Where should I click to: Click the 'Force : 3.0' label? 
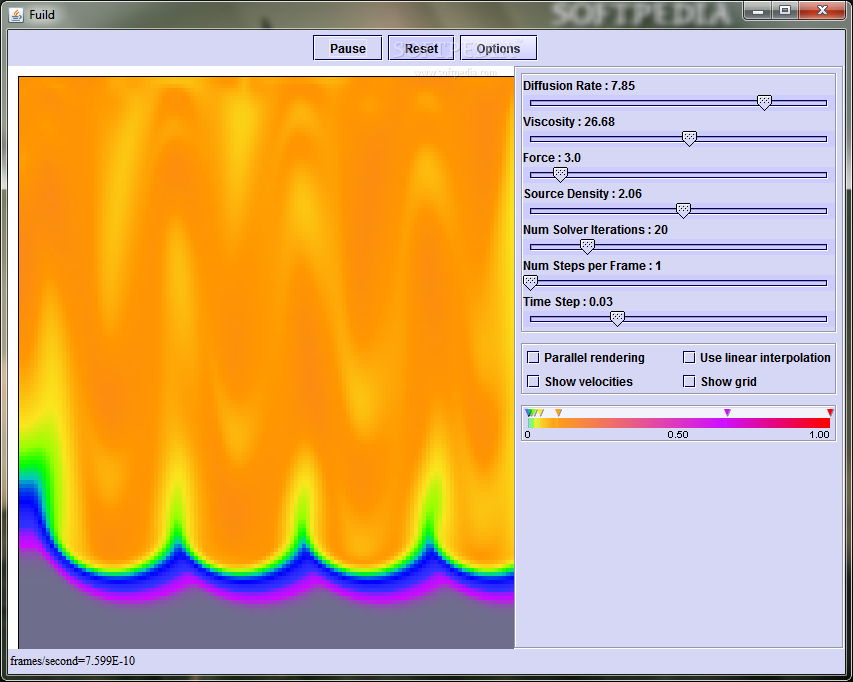coord(552,158)
